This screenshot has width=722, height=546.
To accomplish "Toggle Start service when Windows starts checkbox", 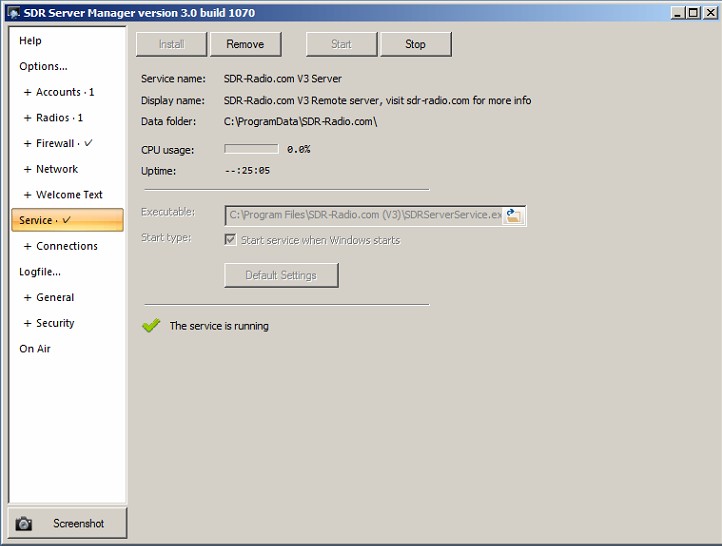I will 230,239.
